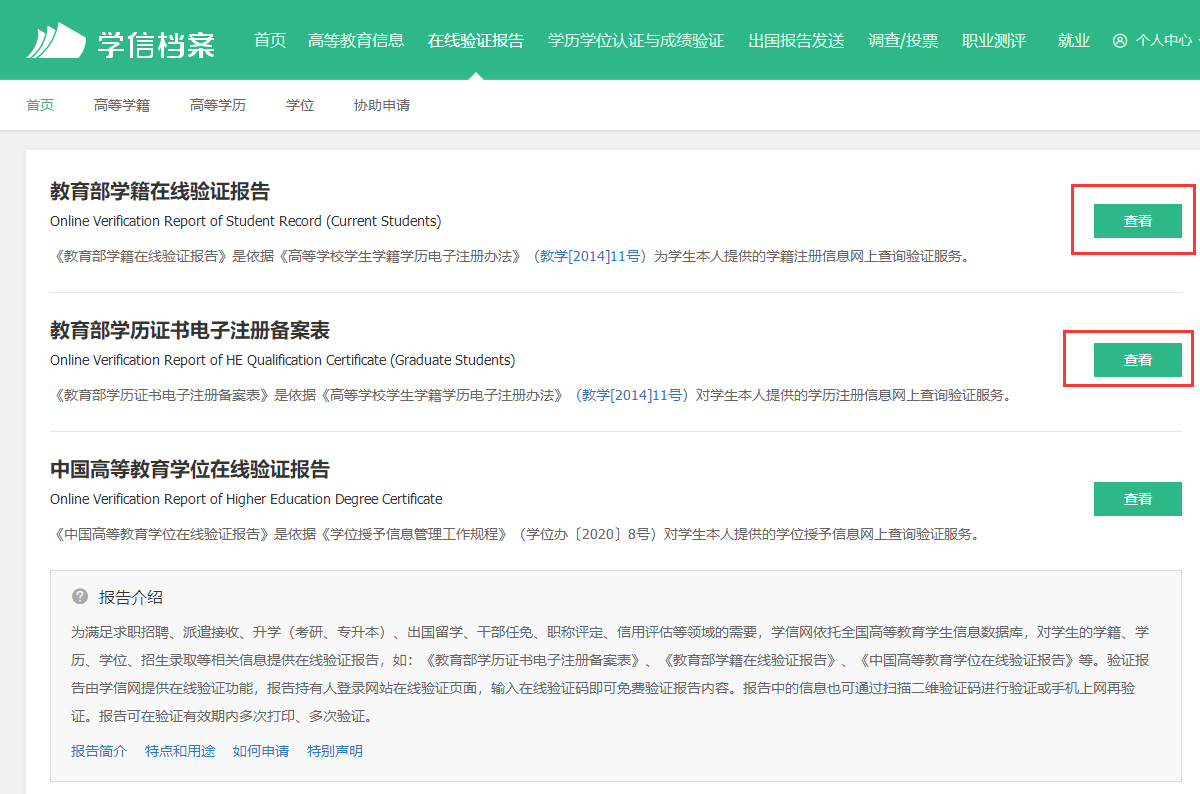The height and width of the screenshot is (794, 1200).
Task: Click 查看 for 教育部学历证书电子注册备案表
Action: point(1138,360)
